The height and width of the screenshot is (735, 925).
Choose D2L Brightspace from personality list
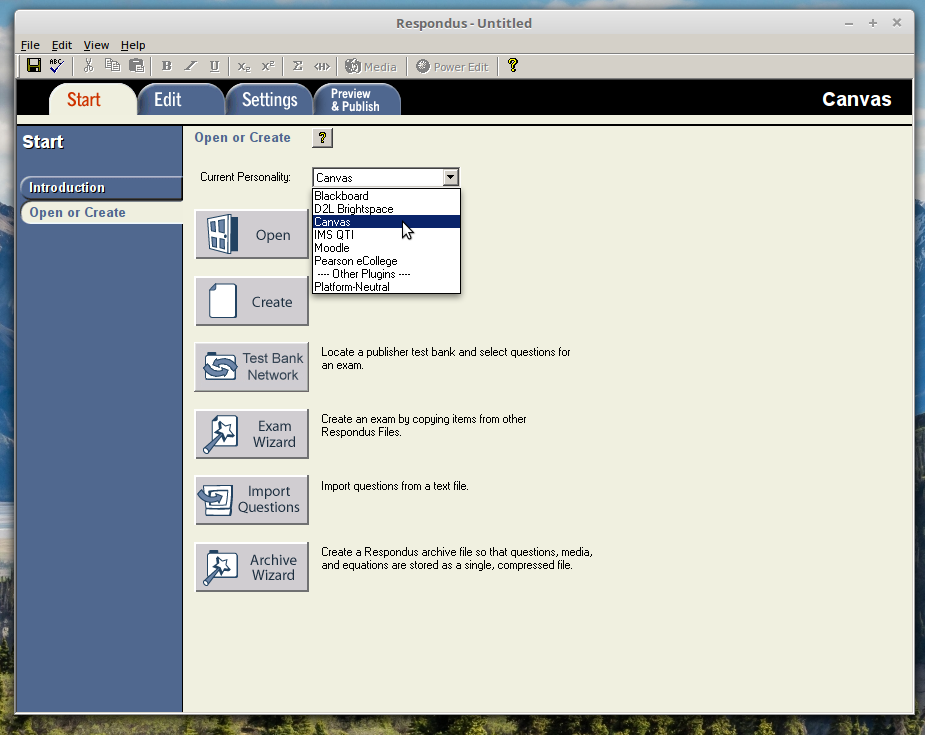click(386, 209)
